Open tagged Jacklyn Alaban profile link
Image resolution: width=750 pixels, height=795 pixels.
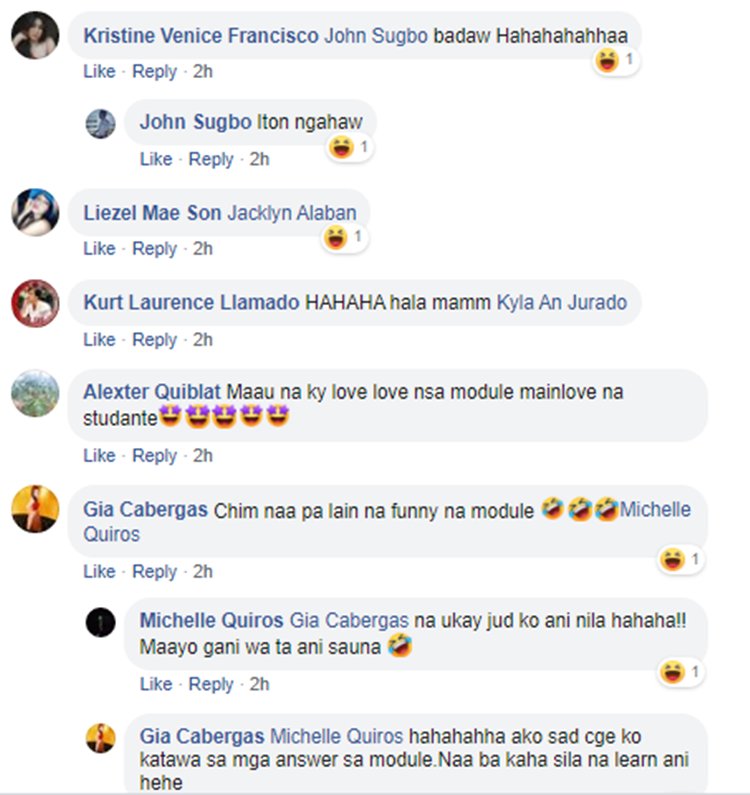(x=292, y=213)
